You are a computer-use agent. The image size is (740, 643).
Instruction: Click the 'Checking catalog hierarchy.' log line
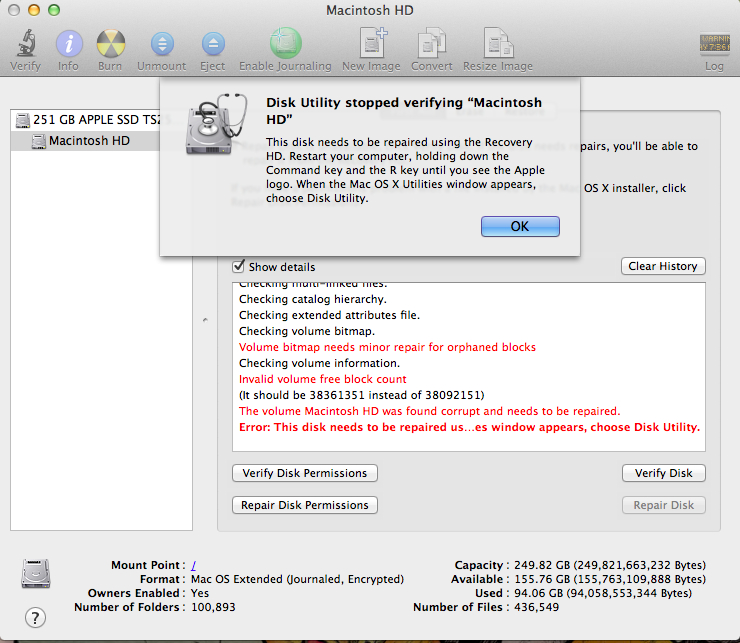[312, 299]
